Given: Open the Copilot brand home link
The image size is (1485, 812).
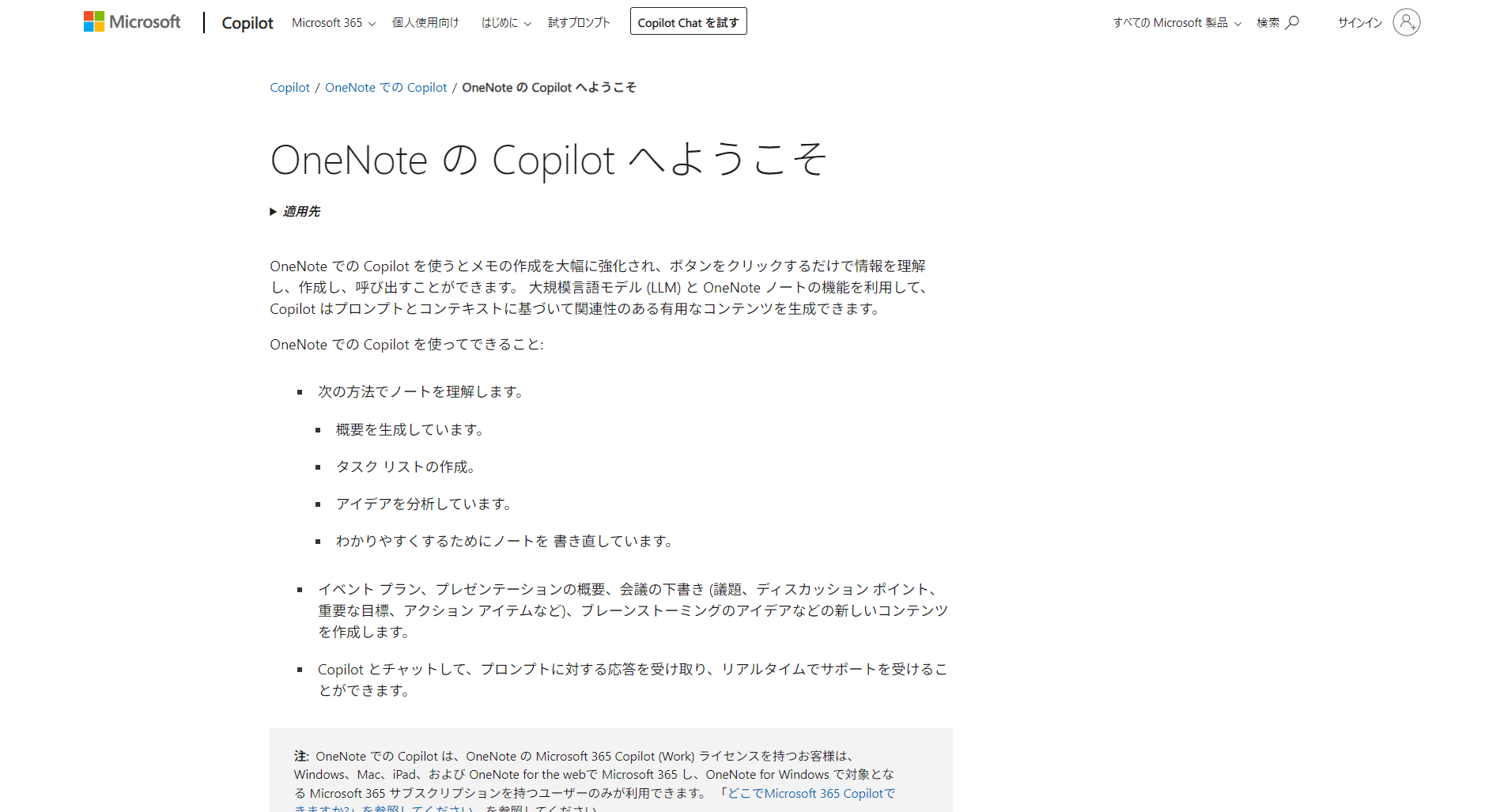Looking at the screenshot, I should tap(247, 23).
